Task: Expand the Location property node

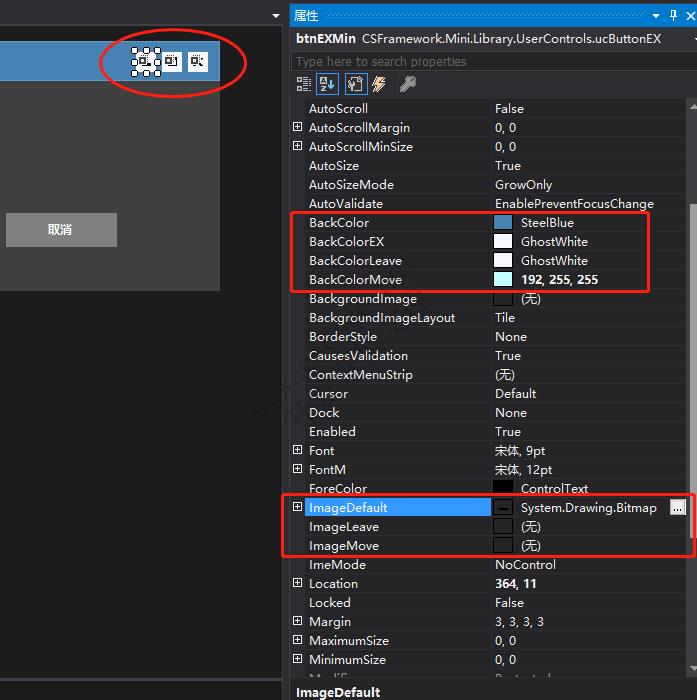Action: 297,584
